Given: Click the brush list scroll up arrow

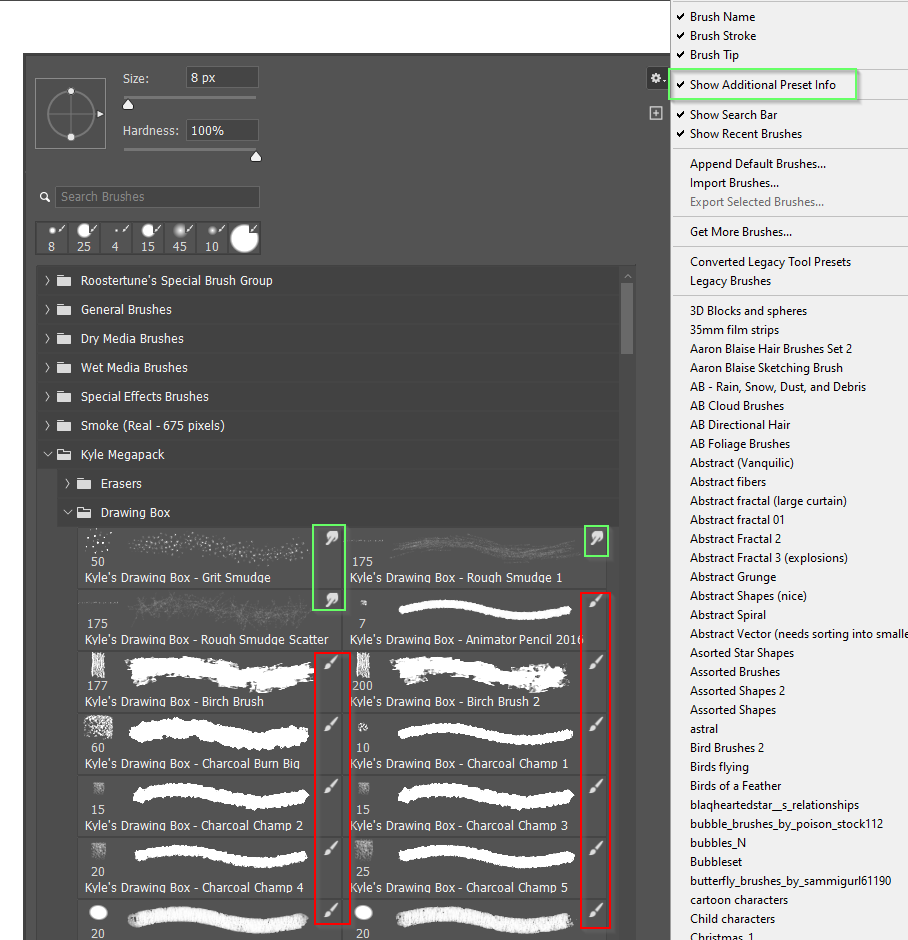Looking at the screenshot, I should pyautogui.click(x=628, y=276).
